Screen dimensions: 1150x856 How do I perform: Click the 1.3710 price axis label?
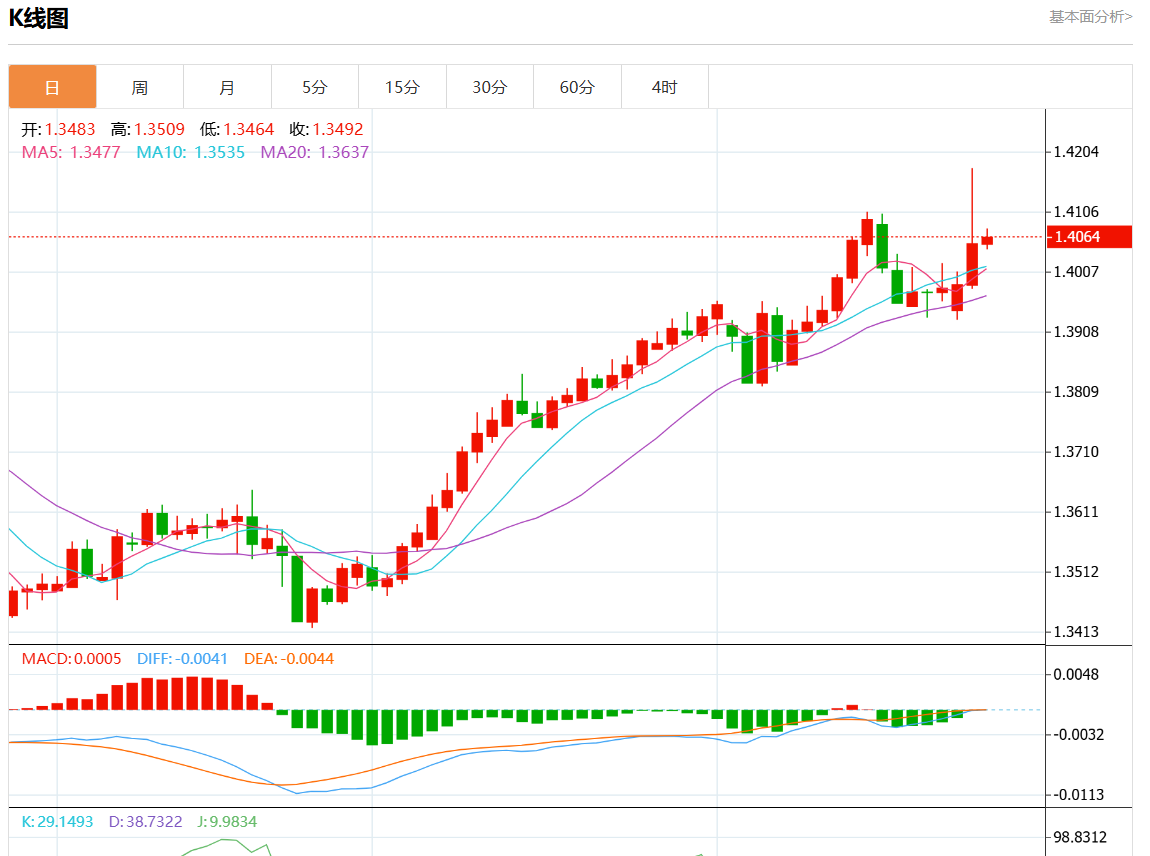(x=1076, y=452)
